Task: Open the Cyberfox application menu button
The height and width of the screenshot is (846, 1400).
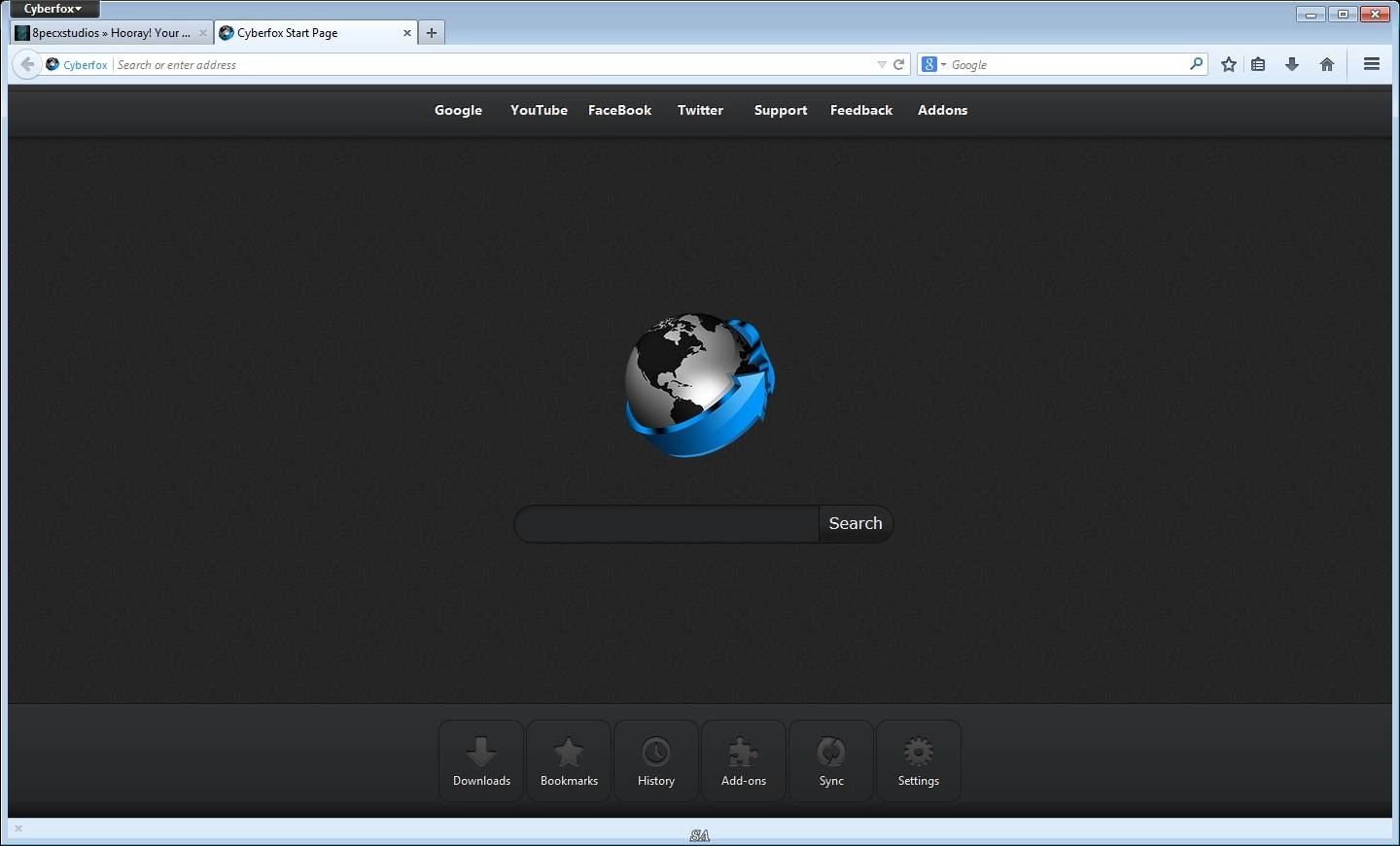Action: (x=54, y=9)
